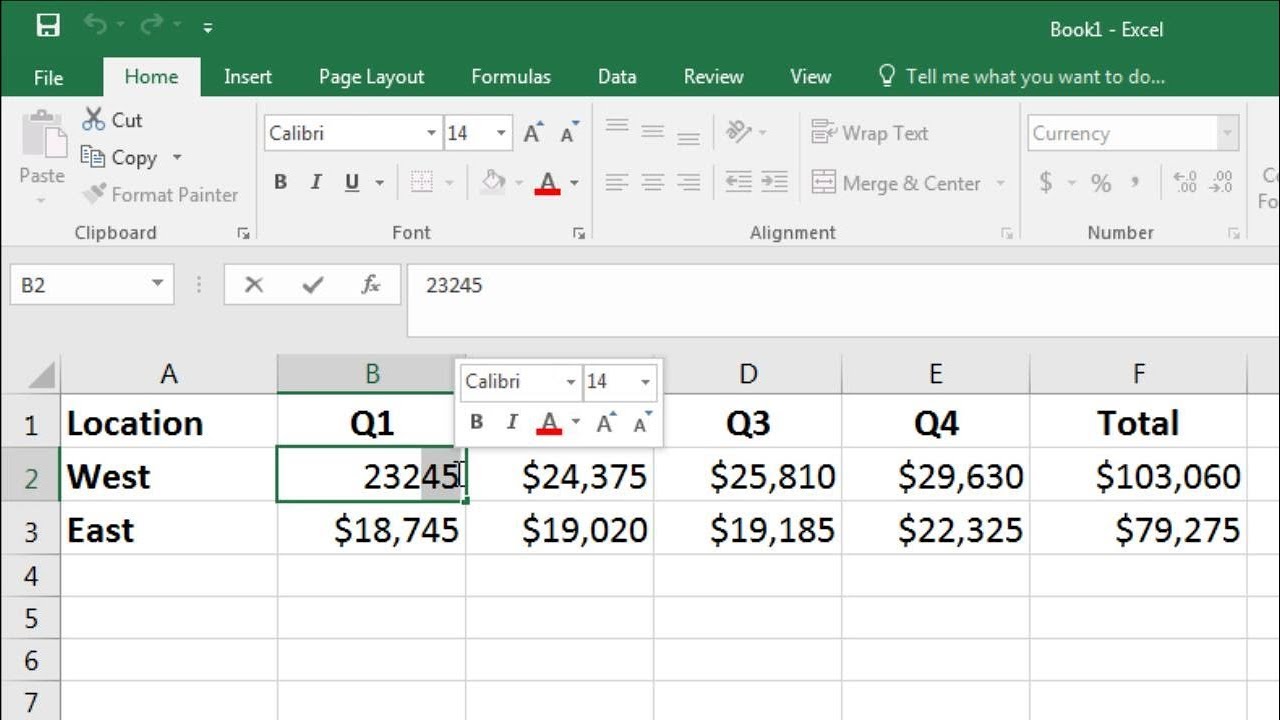Screen dimensions: 1280x720
Task: Toggle Italic in the ribbon Font group
Action: 316,182
